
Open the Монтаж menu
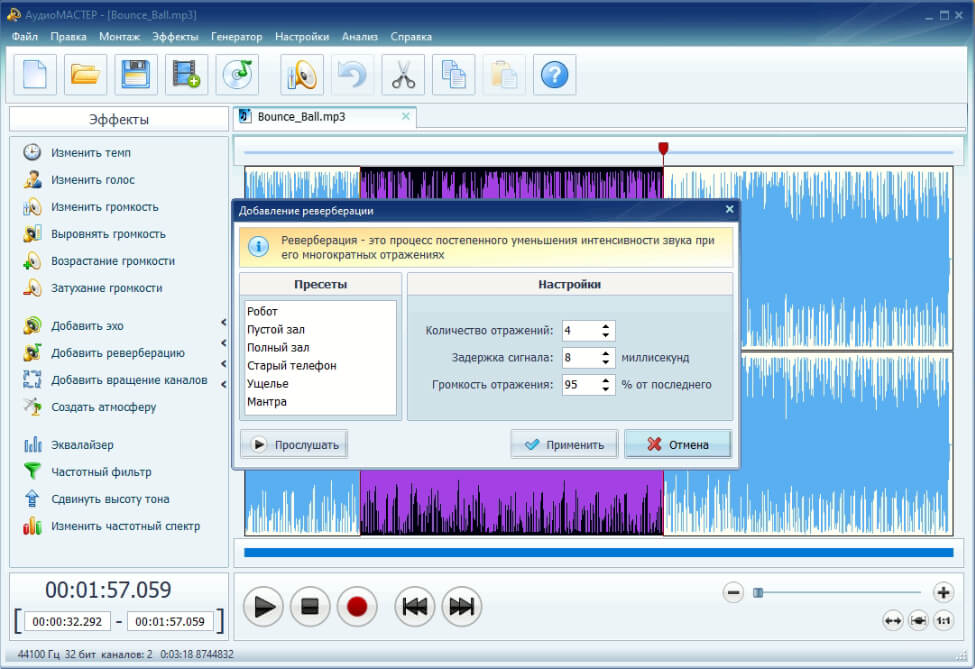119,37
